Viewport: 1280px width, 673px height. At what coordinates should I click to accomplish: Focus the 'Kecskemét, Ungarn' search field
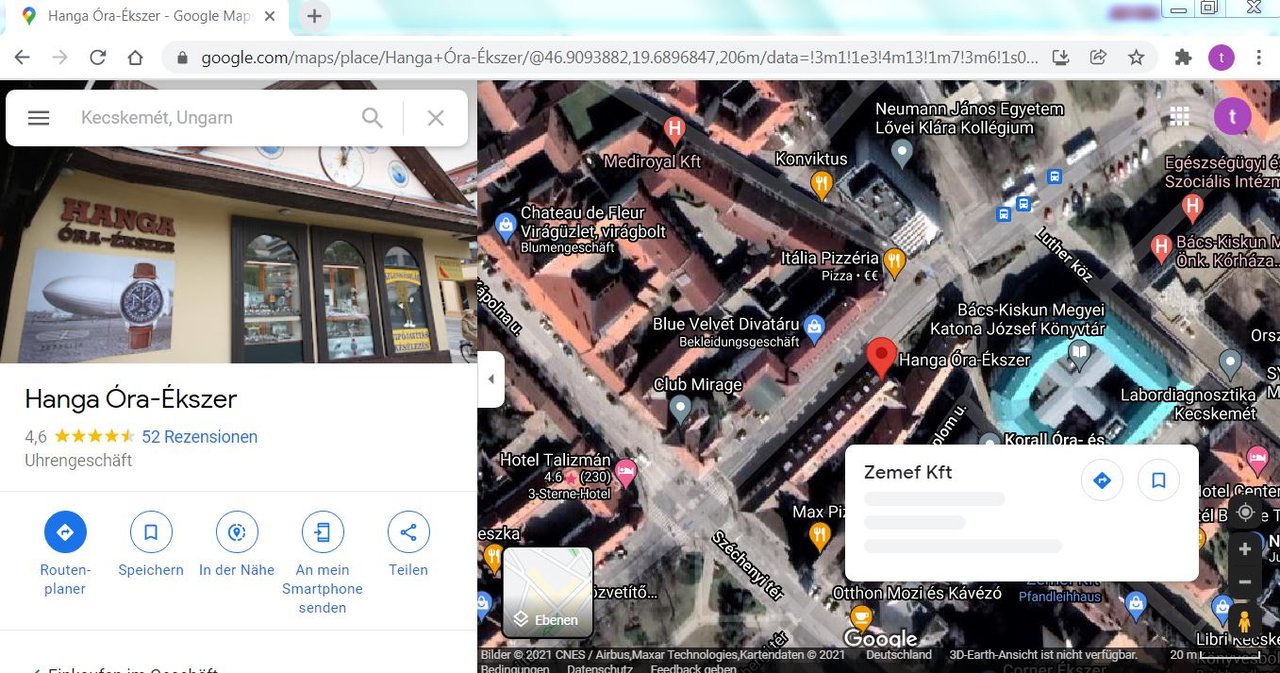[215, 118]
